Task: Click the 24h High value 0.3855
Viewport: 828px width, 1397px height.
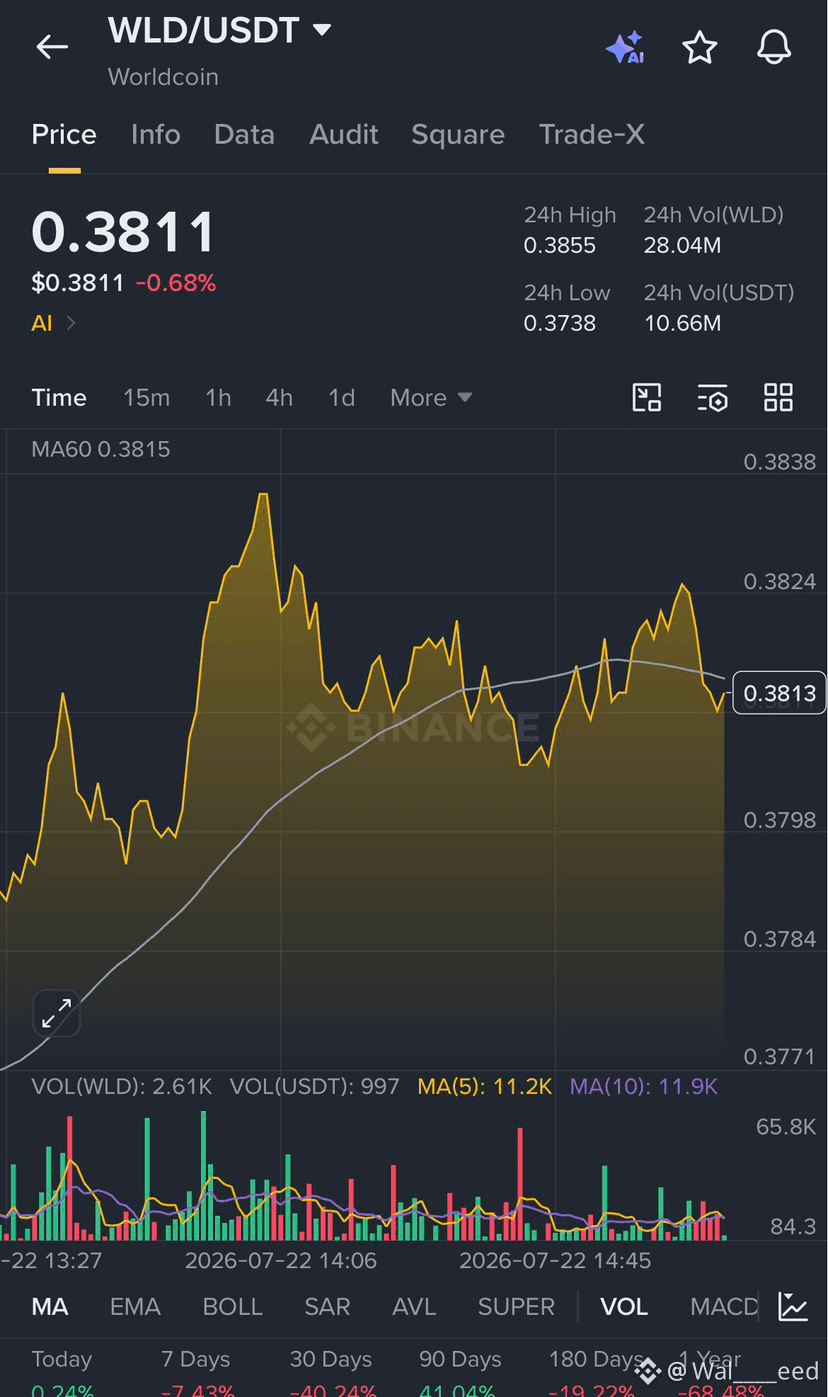Action: pyautogui.click(x=560, y=245)
